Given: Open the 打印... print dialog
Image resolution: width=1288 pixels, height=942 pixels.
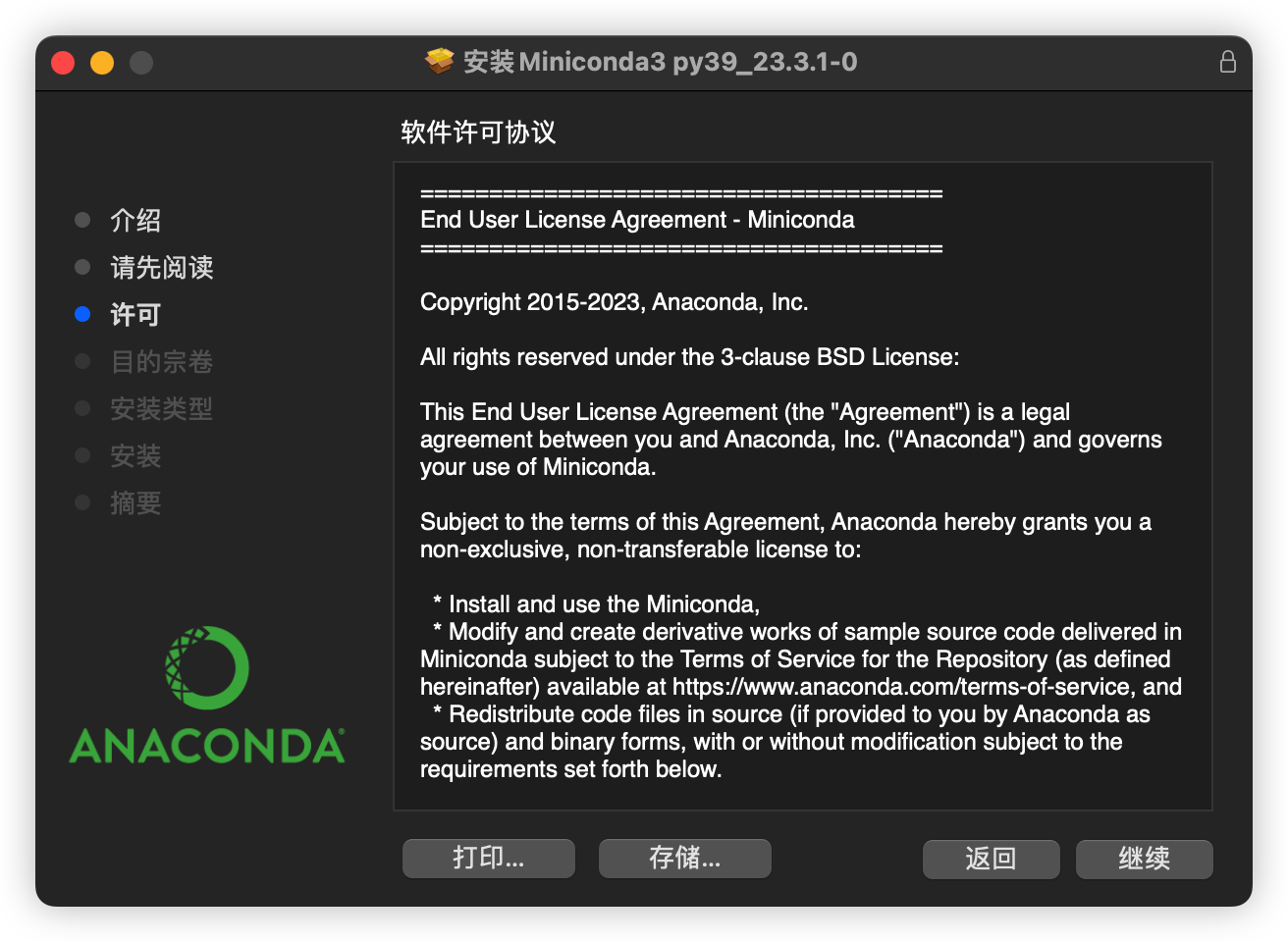Looking at the screenshot, I should pos(489,859).
